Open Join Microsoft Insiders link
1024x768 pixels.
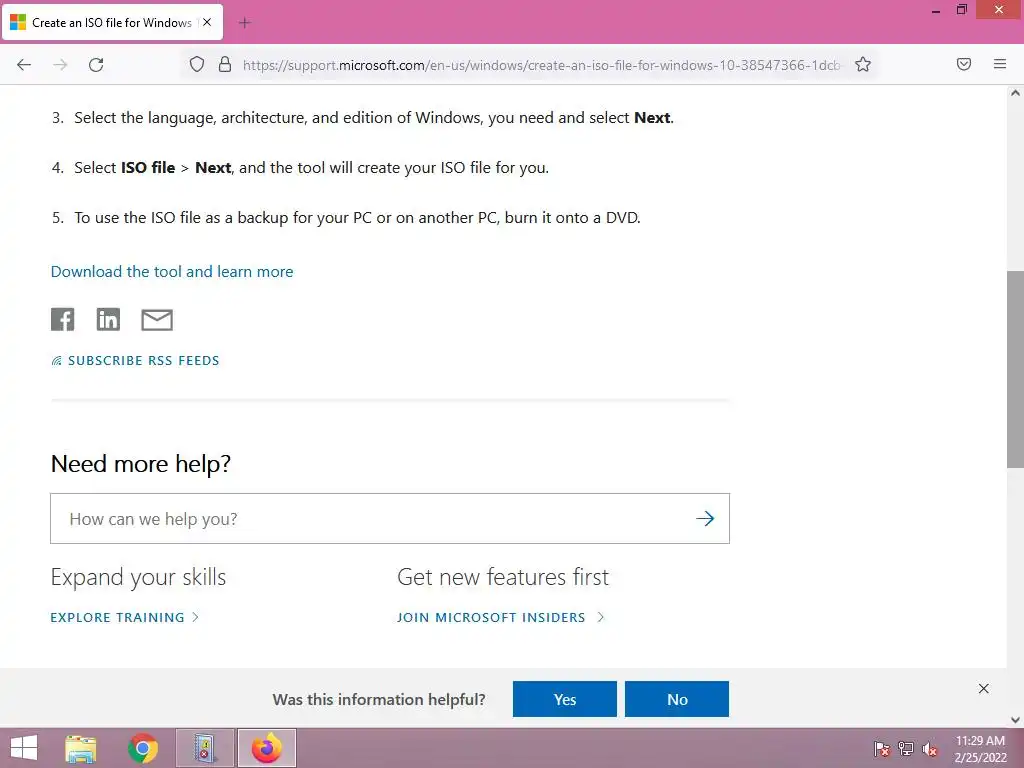501,617
